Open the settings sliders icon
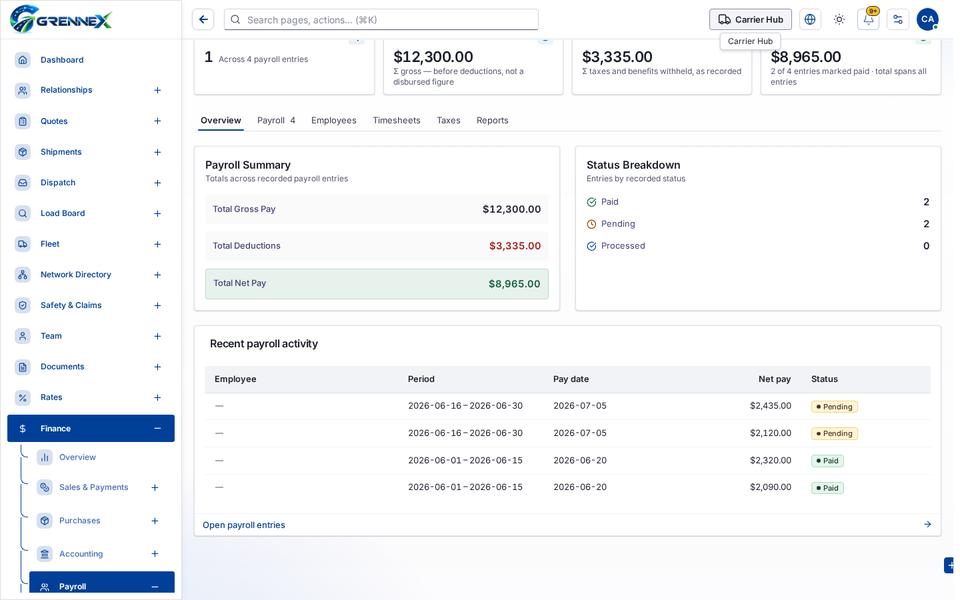Viewport: 960px width, 600px height. pyautogui.click(x=898, y=19)
